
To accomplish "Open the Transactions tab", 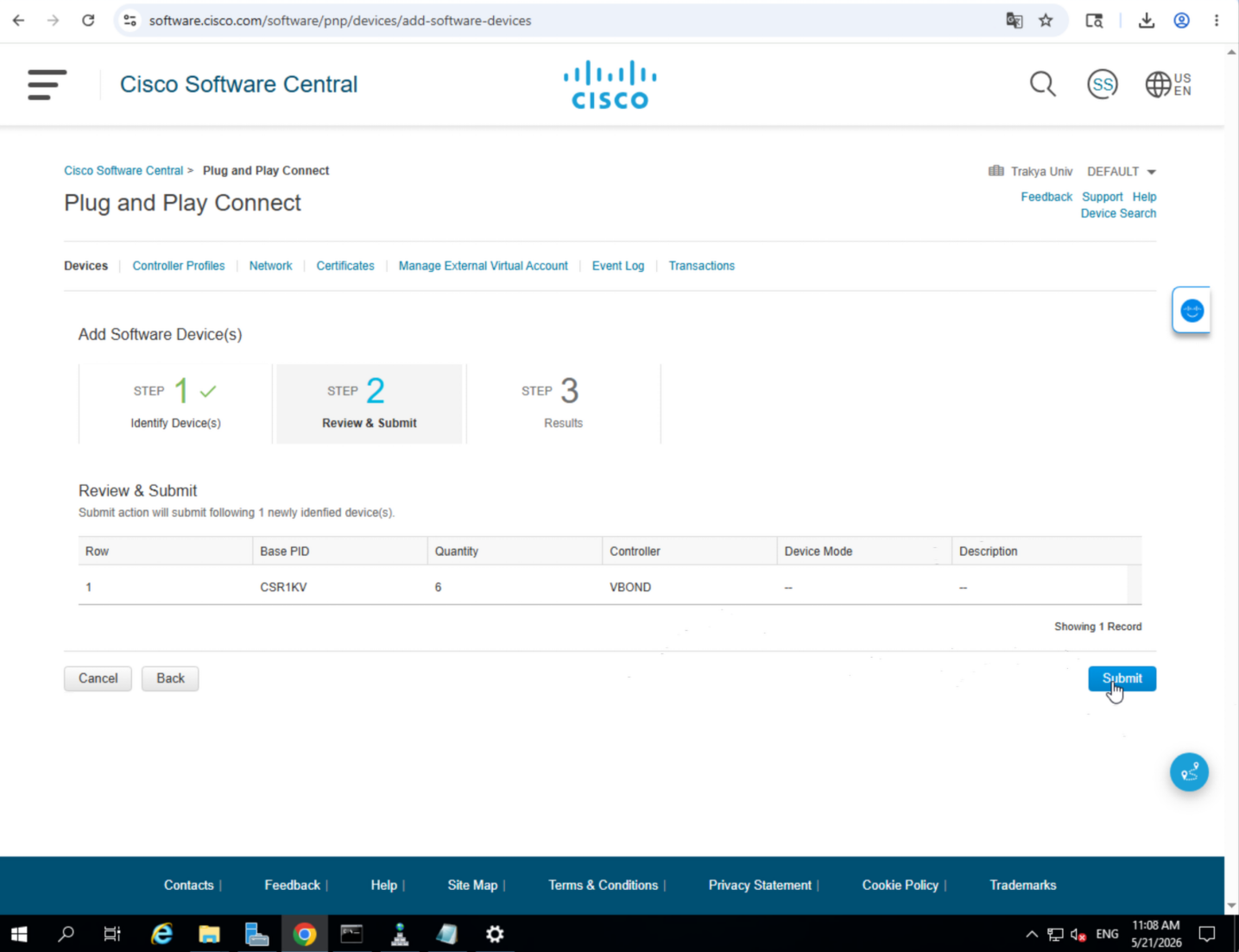I will (702, 266).
